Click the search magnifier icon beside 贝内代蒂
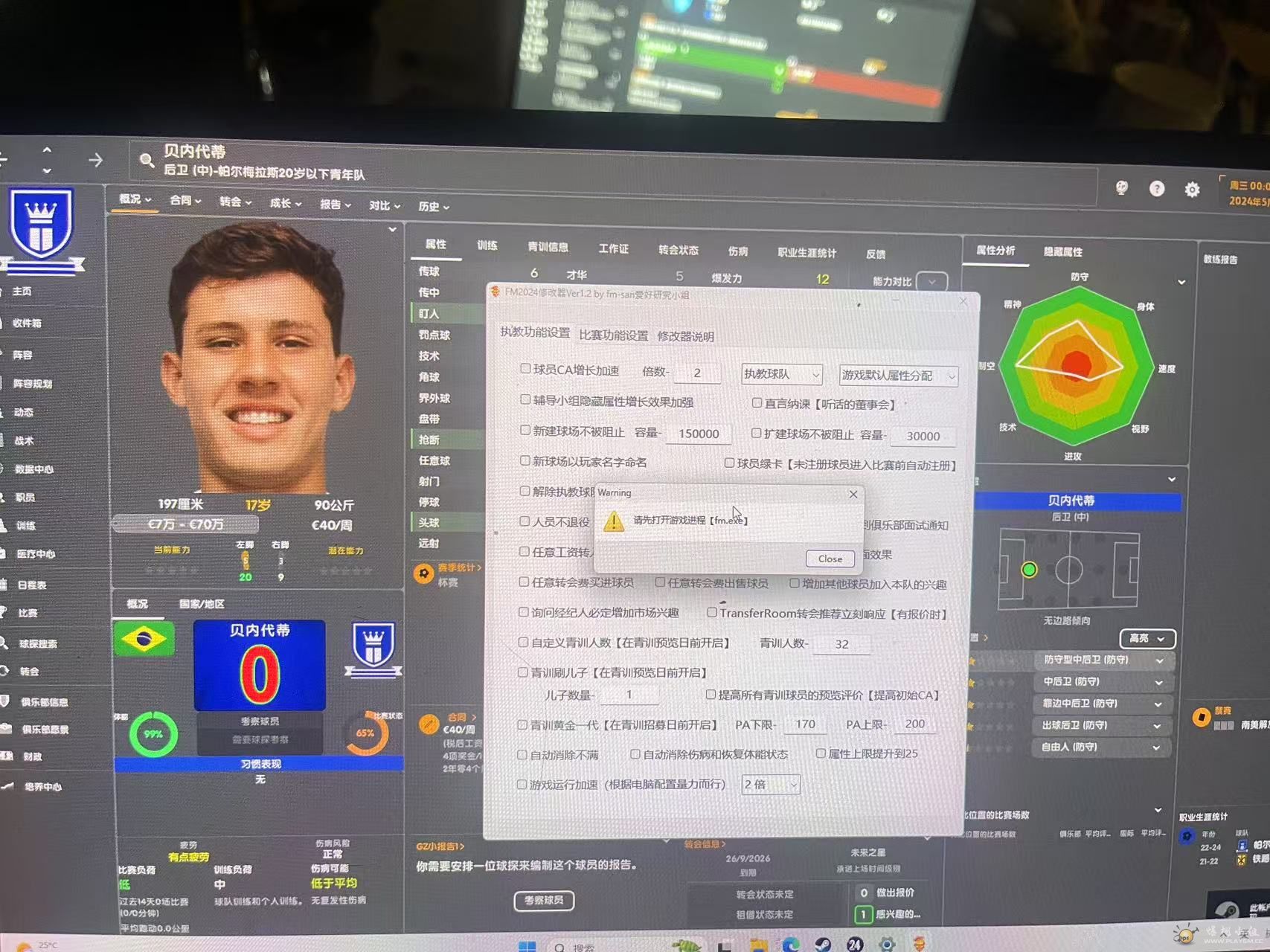 pyautogui.click(x=147, y=160)
